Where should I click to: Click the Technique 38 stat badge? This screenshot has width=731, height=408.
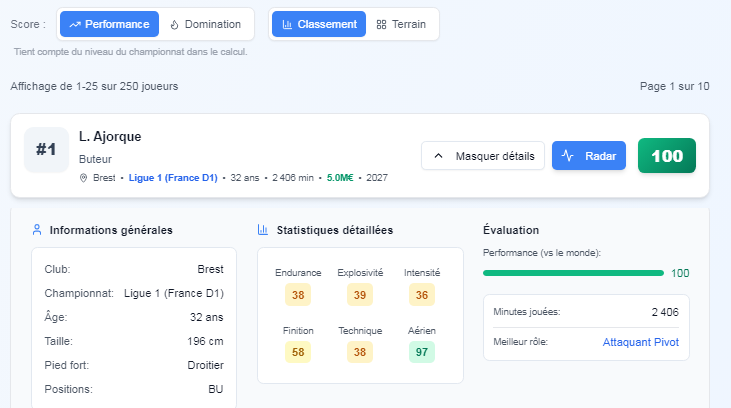point(360,352)
